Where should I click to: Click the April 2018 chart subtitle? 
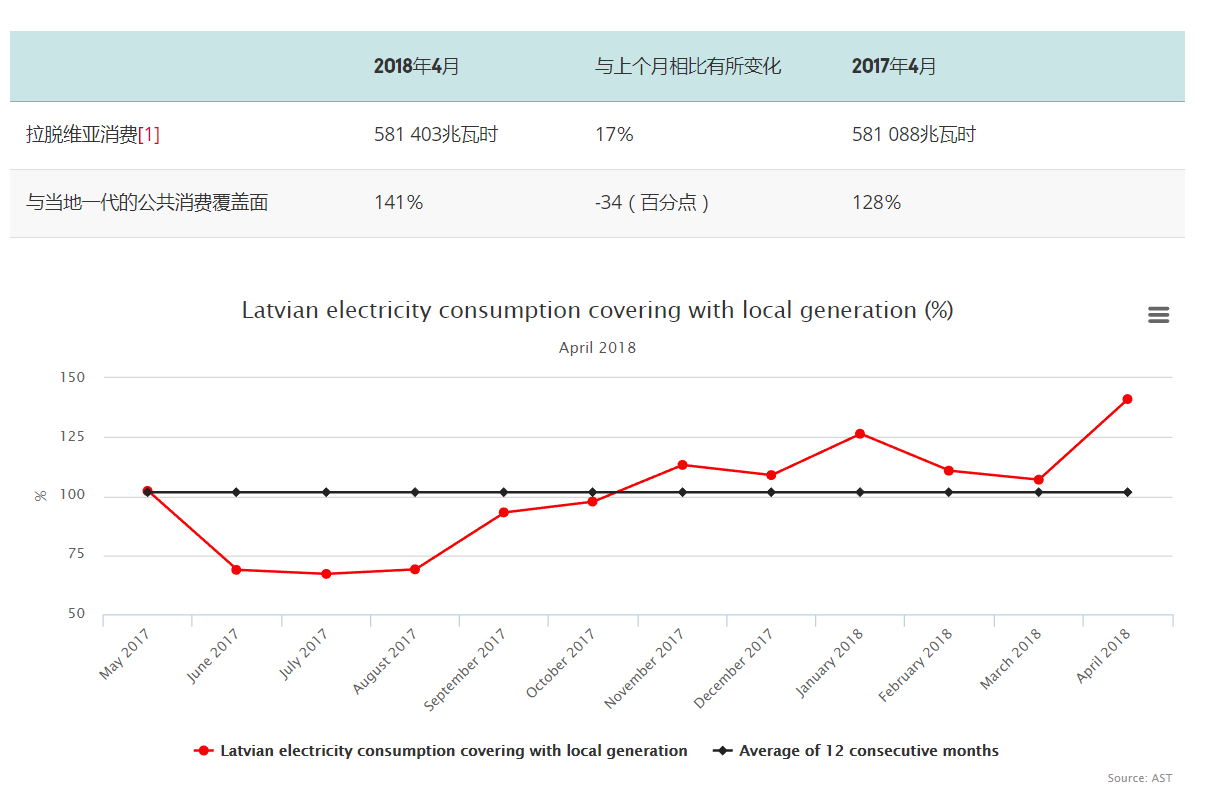tap(597, 348)
